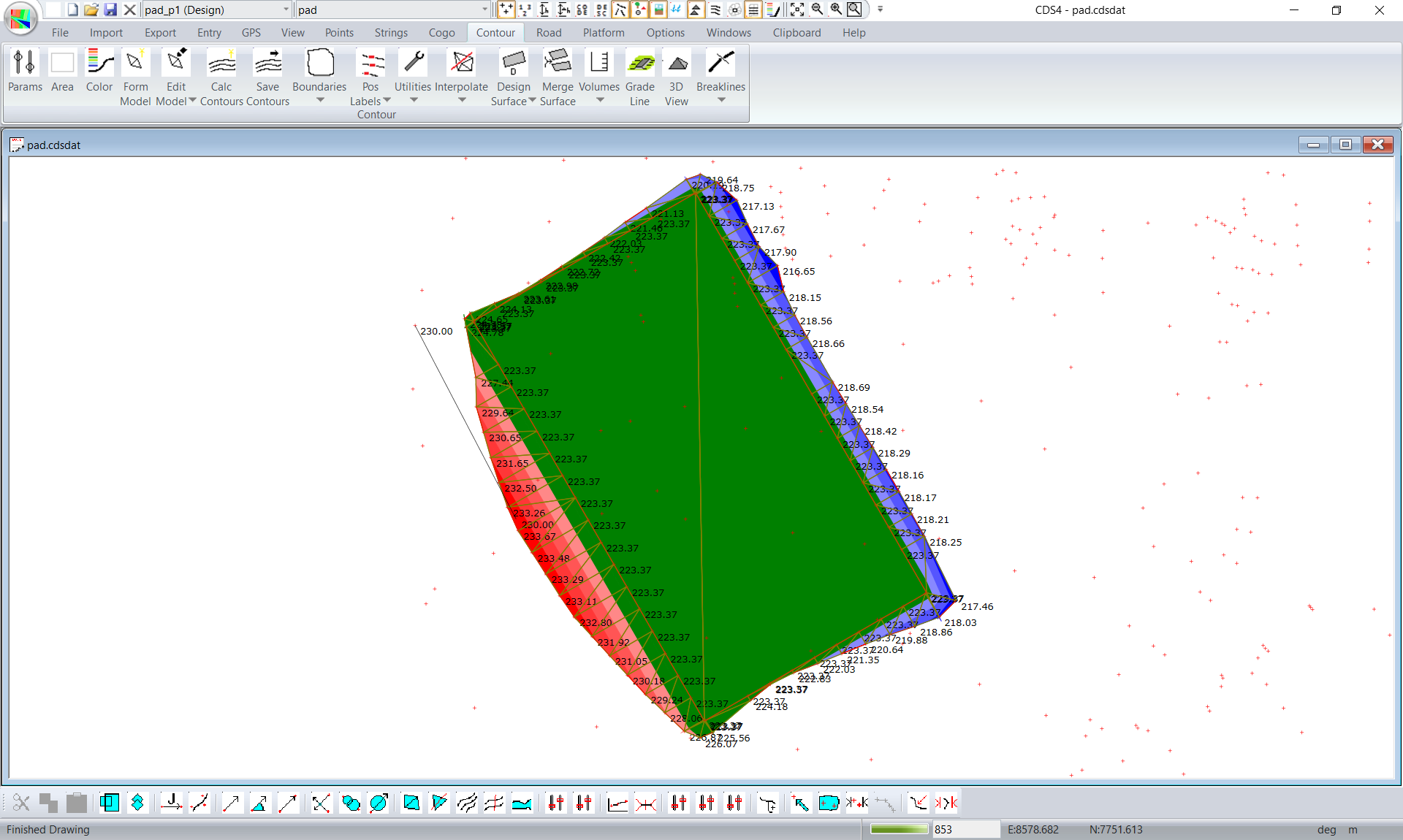Open the Strings menu
This screenshot has height=840, width=1403.
click(391, 33)
